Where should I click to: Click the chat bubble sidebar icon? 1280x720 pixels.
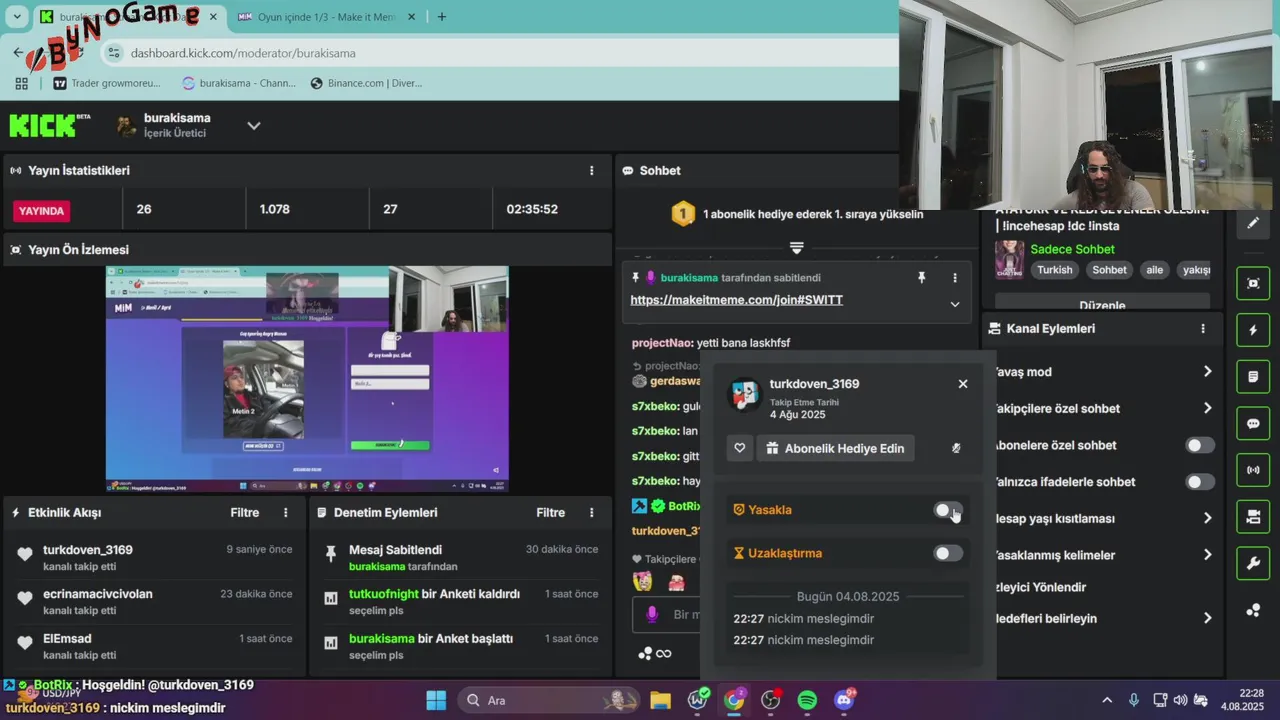coord(1253,424)
